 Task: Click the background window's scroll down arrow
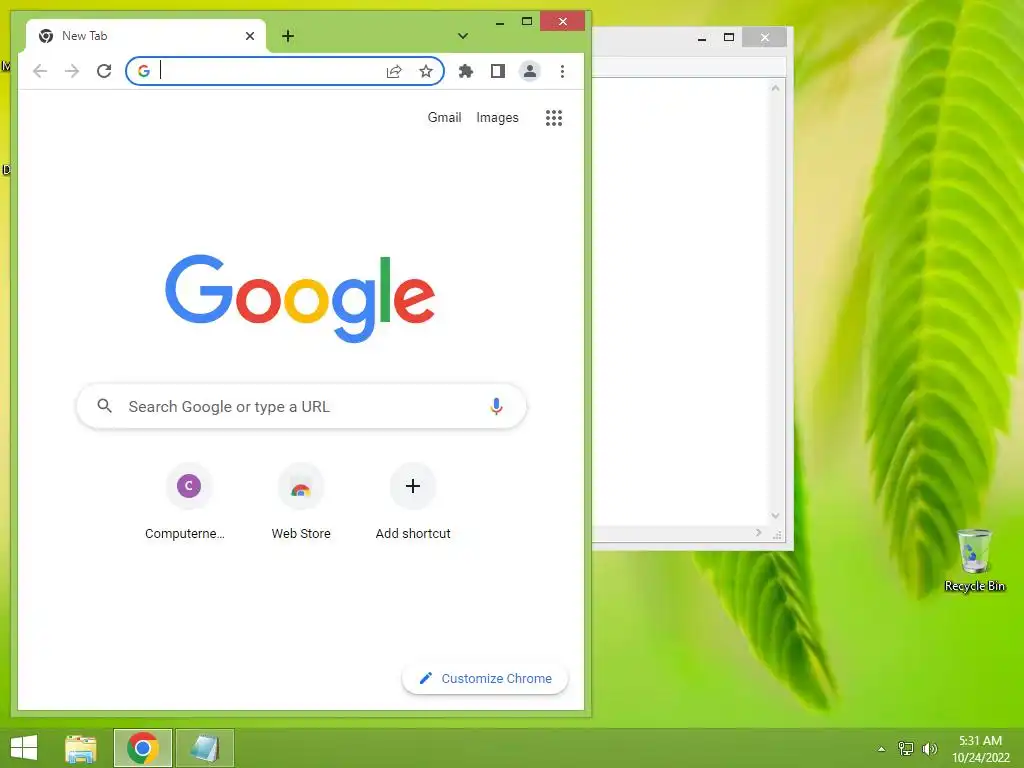click(x=775, y=515)
